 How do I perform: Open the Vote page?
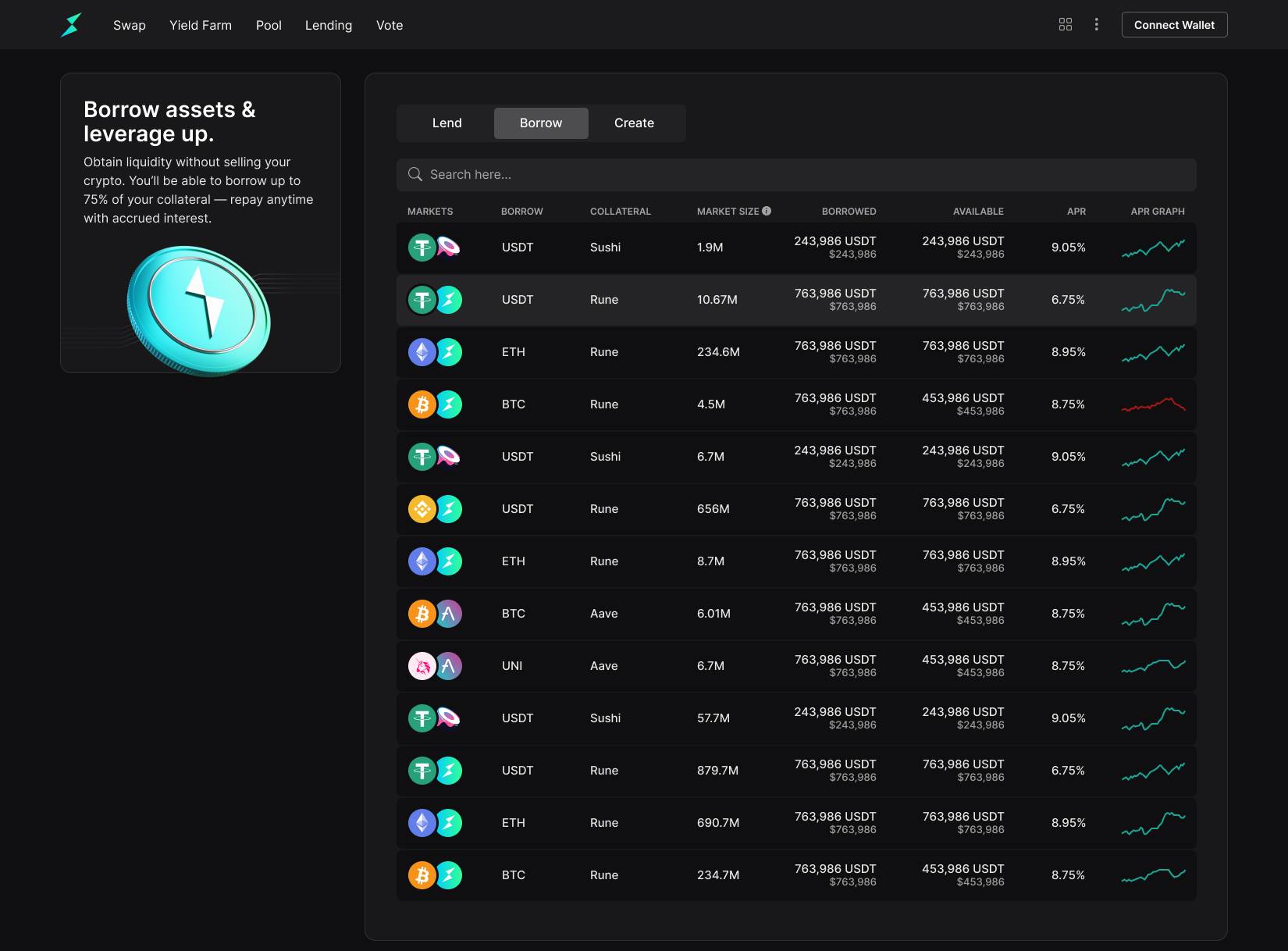point(390,25)
